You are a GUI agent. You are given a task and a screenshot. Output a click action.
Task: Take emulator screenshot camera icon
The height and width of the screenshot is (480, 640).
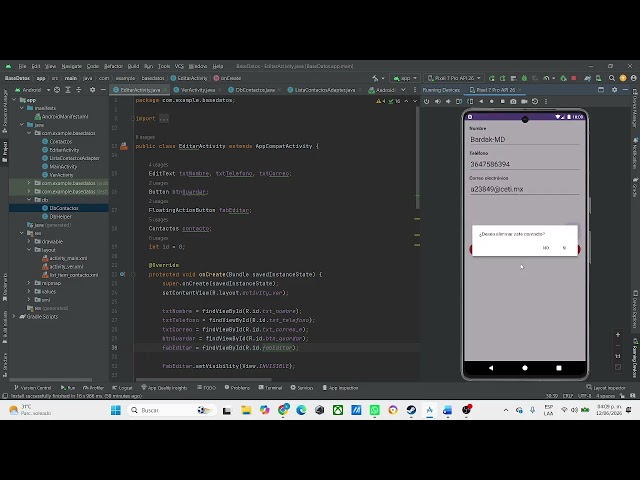click(x=513, y=101)
